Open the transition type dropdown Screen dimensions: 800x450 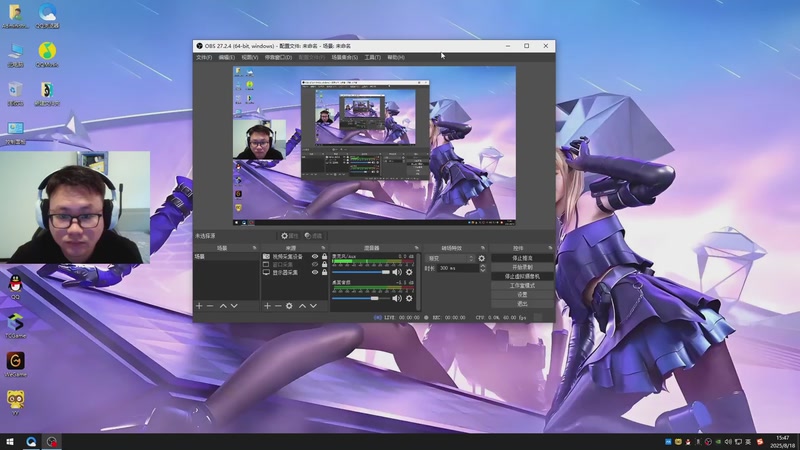coord(451,259)
